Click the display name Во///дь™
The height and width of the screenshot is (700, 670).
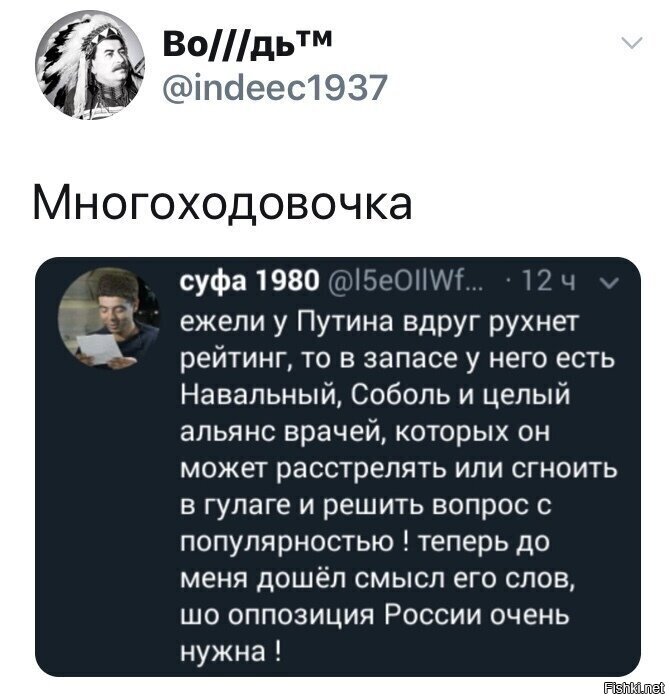[x=248, y=44]
